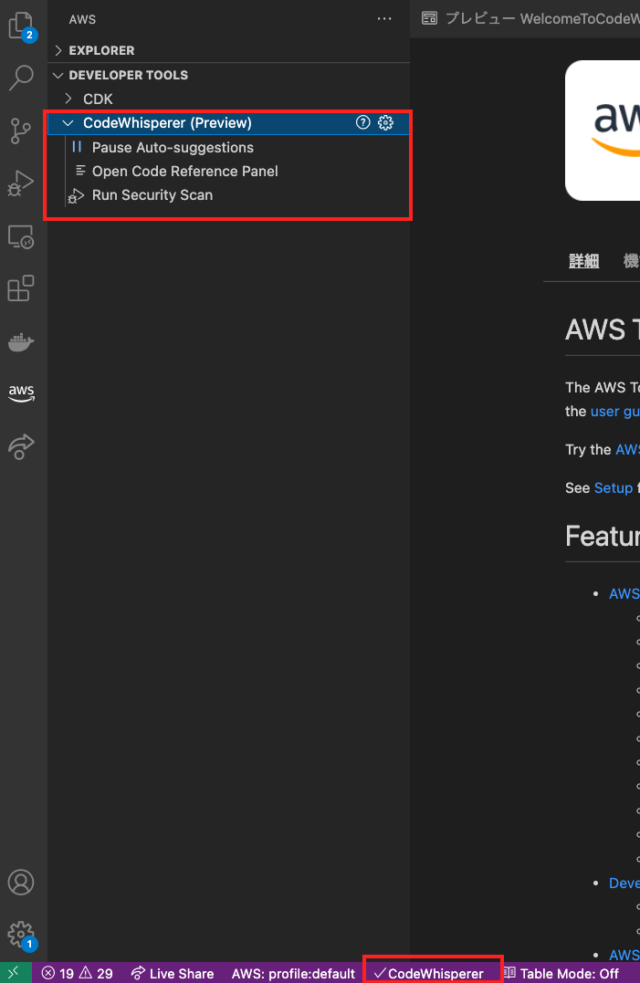Click the preview icon on the editor tab
The width and height of the screenshot is (640, 983).
pyautogui.click(x=429, y=18)
